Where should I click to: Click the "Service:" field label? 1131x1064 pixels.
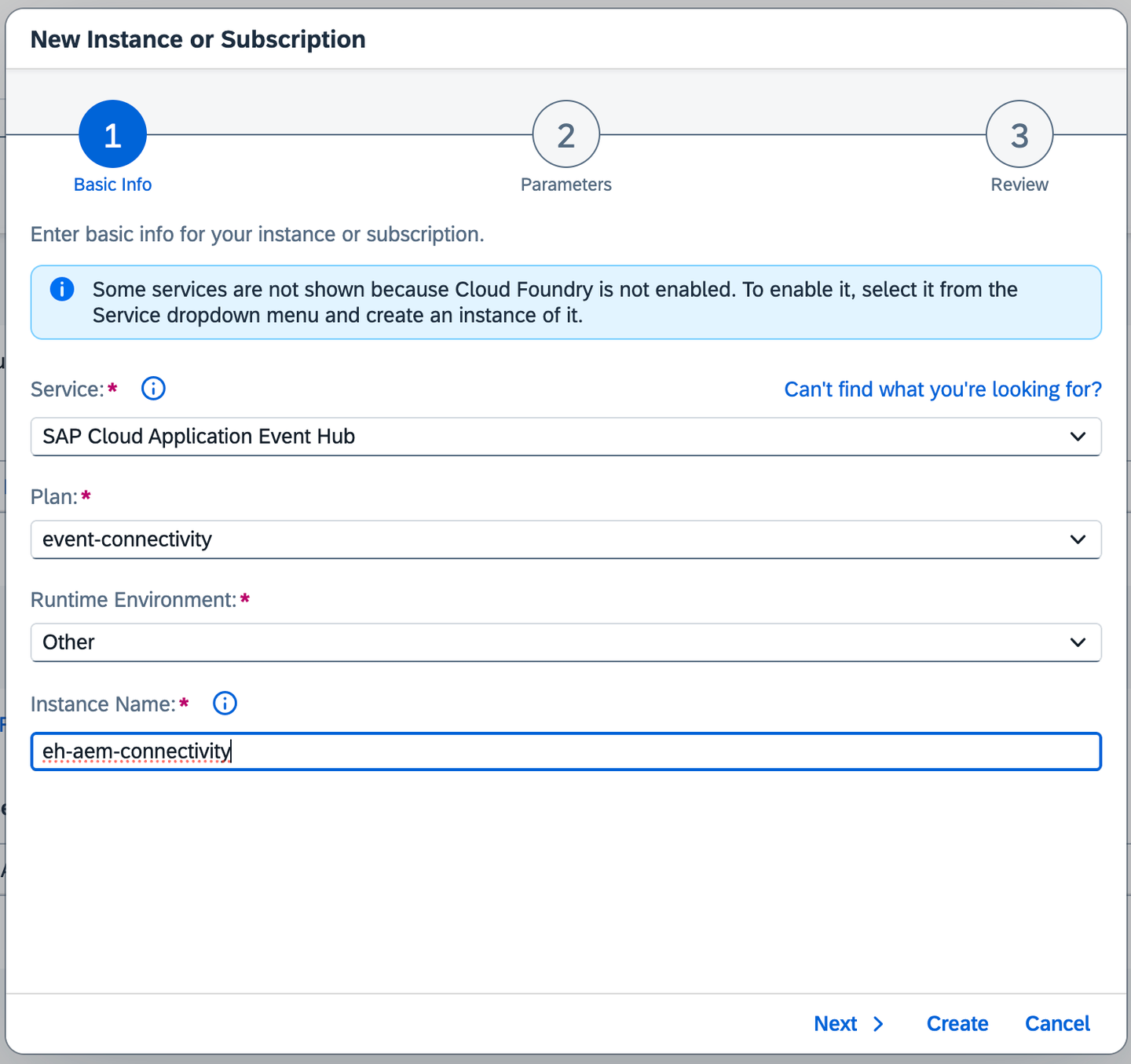(x=68, y=389)
